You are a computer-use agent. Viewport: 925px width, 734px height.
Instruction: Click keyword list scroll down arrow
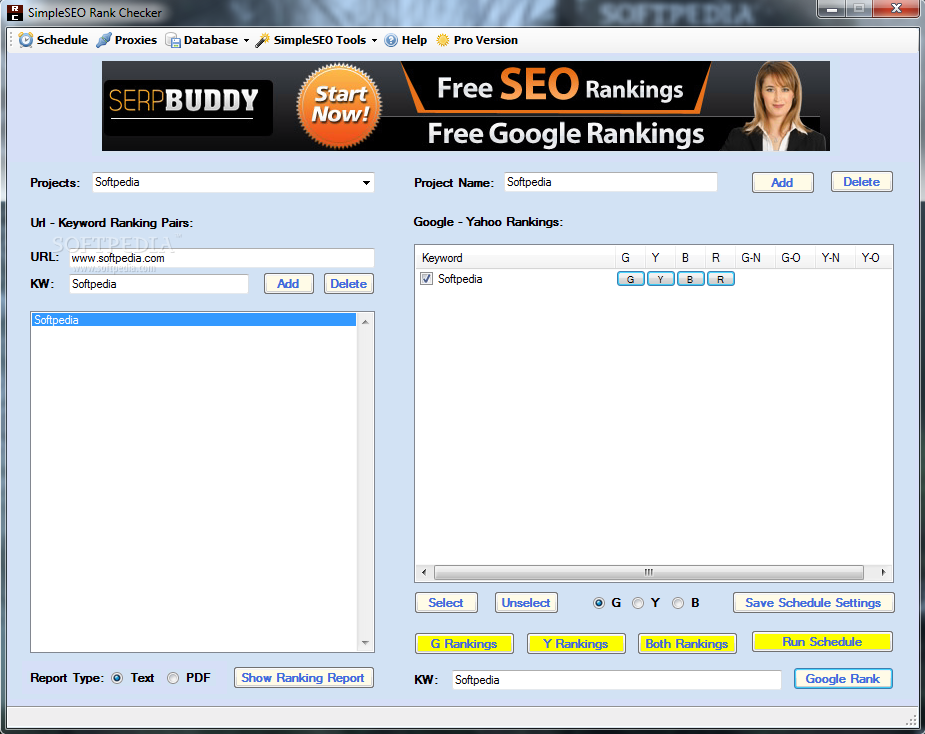pos(365,643)
